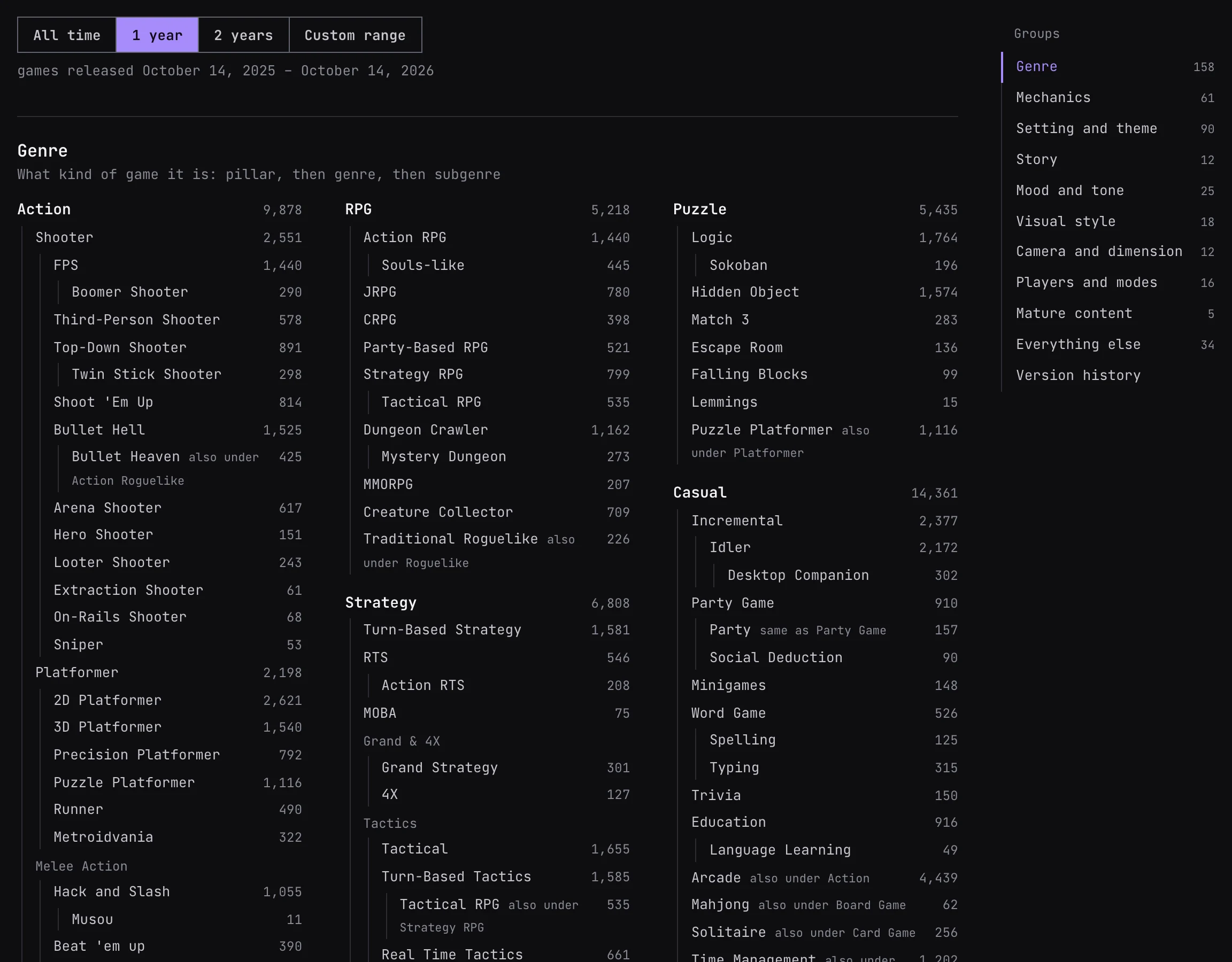The width and height of the screenshot is (1232, 962).
Task: Select the Language Learning tag
Action: [x=780, y=850]
